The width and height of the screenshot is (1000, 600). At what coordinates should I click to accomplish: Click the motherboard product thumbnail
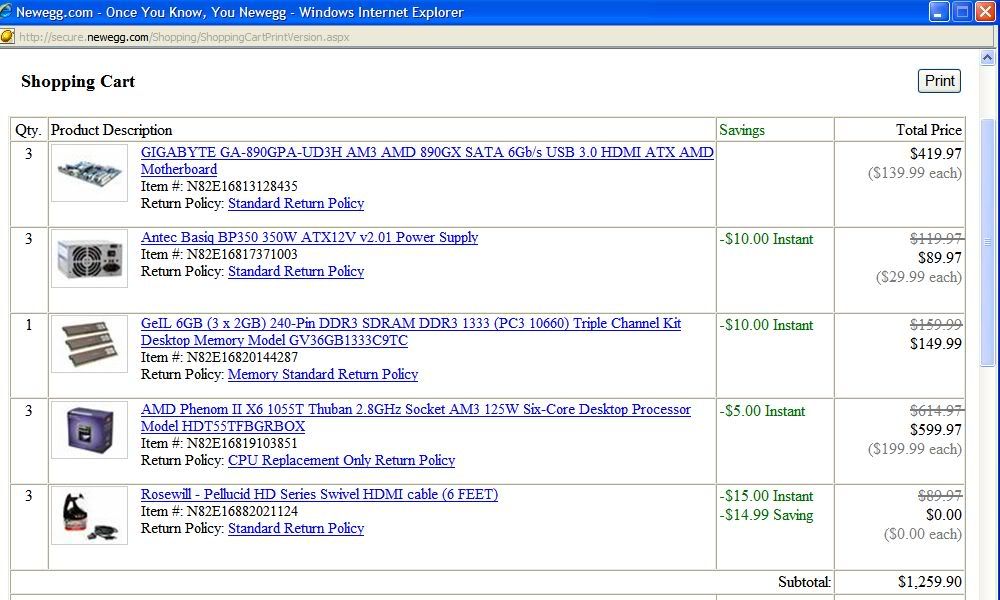(x=89, y=172)
